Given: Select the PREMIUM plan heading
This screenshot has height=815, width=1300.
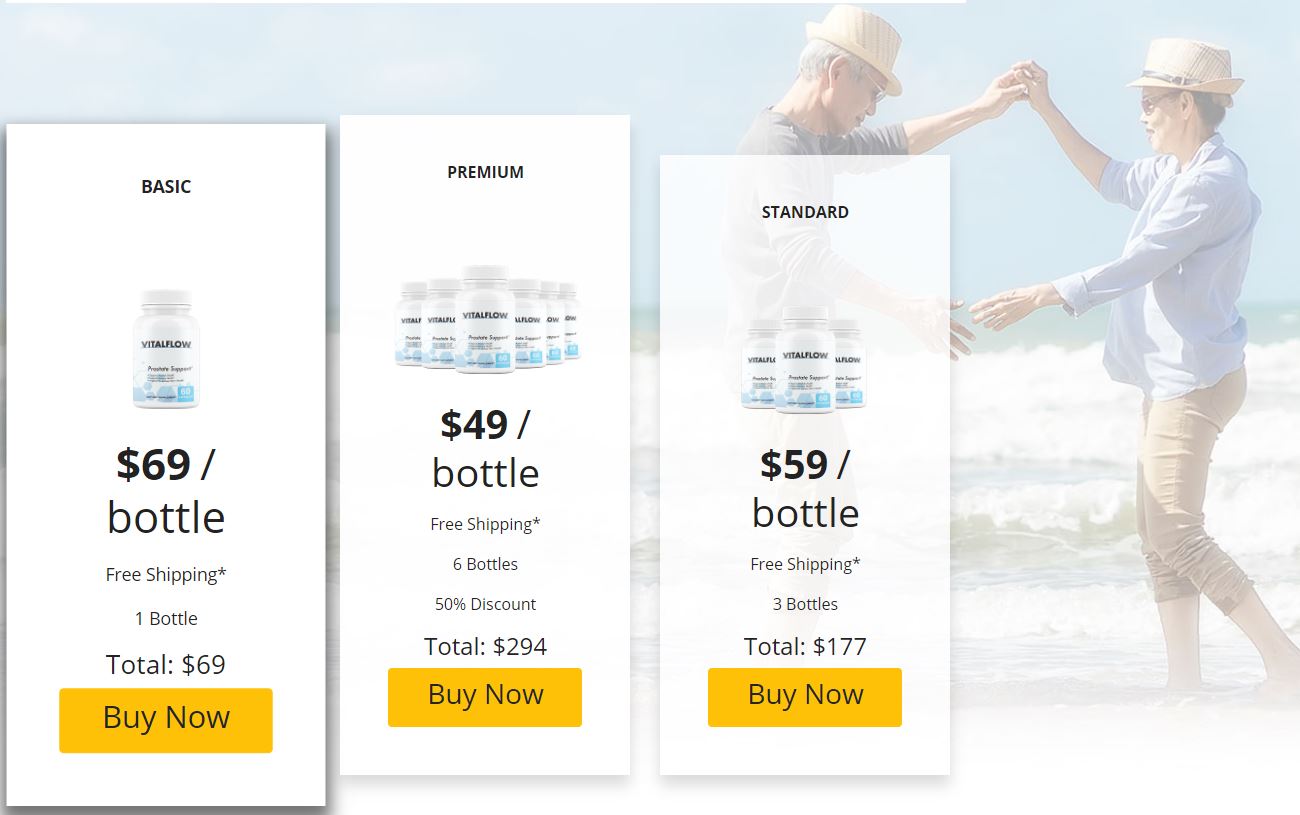Looking at the screenshot, I should [485, 172].
